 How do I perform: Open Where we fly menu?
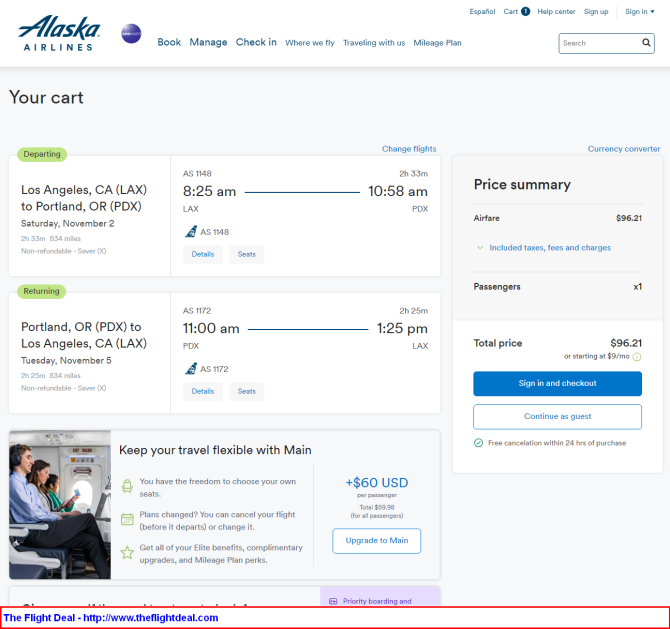(310, 43)
